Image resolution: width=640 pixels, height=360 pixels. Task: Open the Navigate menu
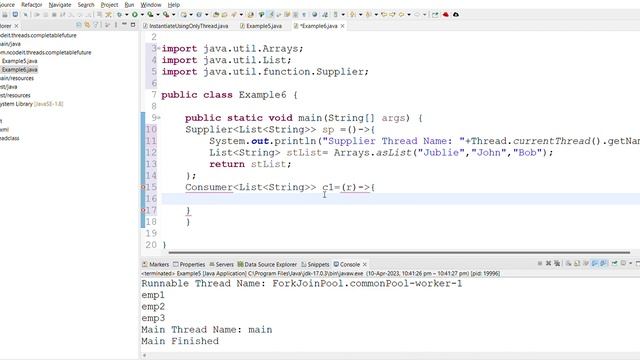(x=60, y=4)
